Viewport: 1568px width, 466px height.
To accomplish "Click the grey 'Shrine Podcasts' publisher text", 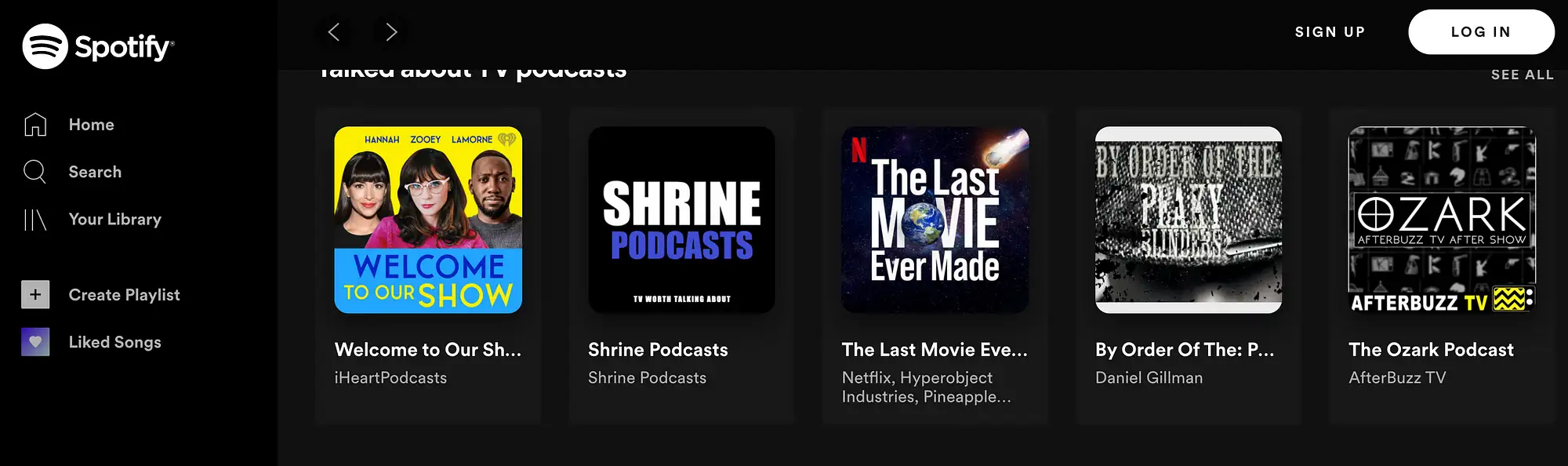I will (647, 378).
